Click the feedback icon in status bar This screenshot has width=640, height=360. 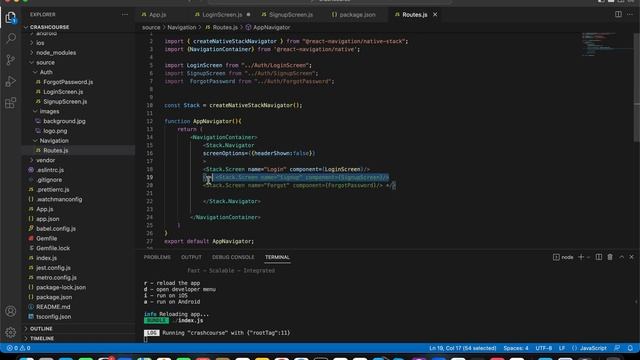617,348
